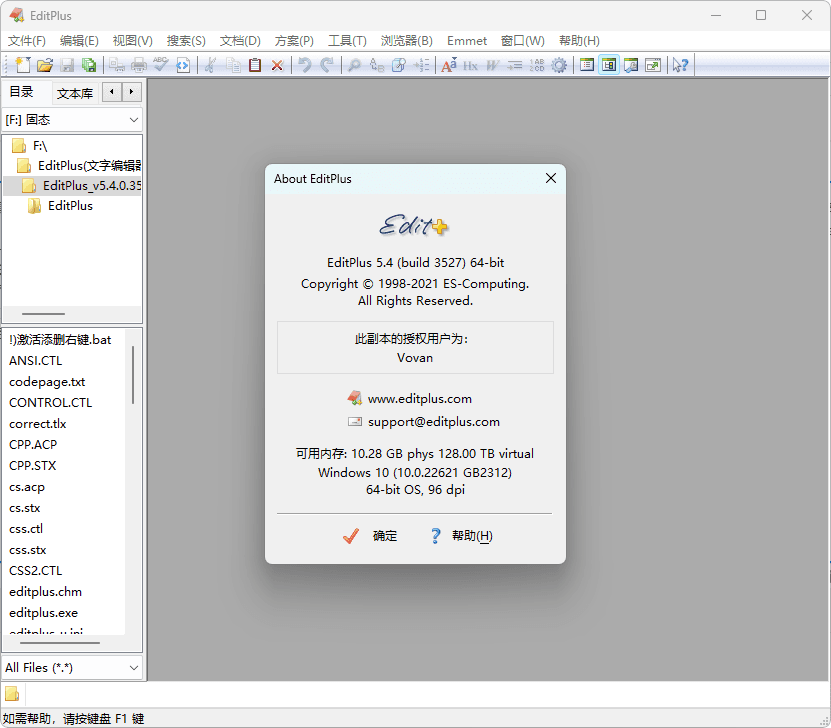Select the EditPlus subfolder in the tree
Image resolution: width=831 pixels, height=728 pixels.
70,206
